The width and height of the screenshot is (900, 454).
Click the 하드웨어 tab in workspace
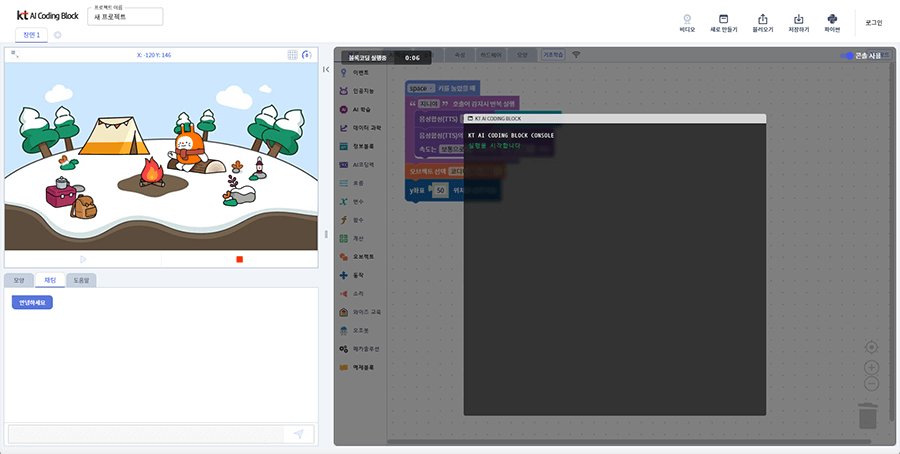point(491,55)
